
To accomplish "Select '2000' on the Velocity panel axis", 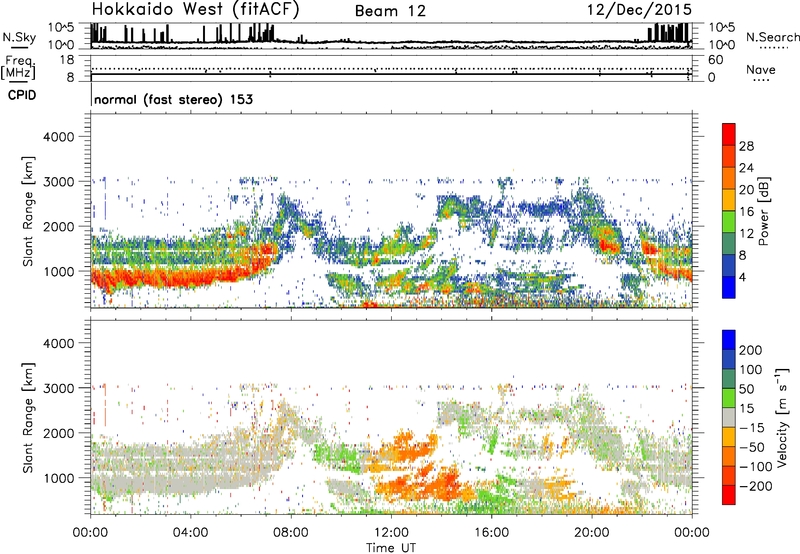I will click(x=58, y=433).
